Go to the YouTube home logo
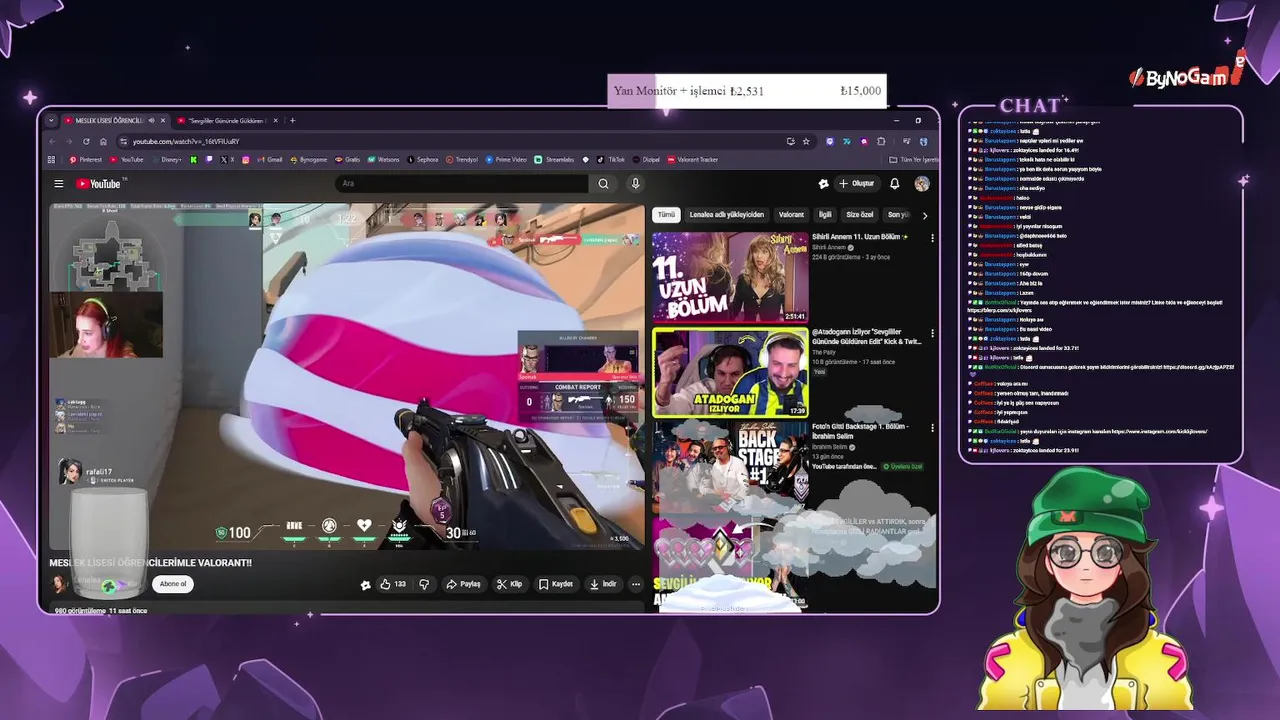 pyautogui.click(x=98, y=184)
